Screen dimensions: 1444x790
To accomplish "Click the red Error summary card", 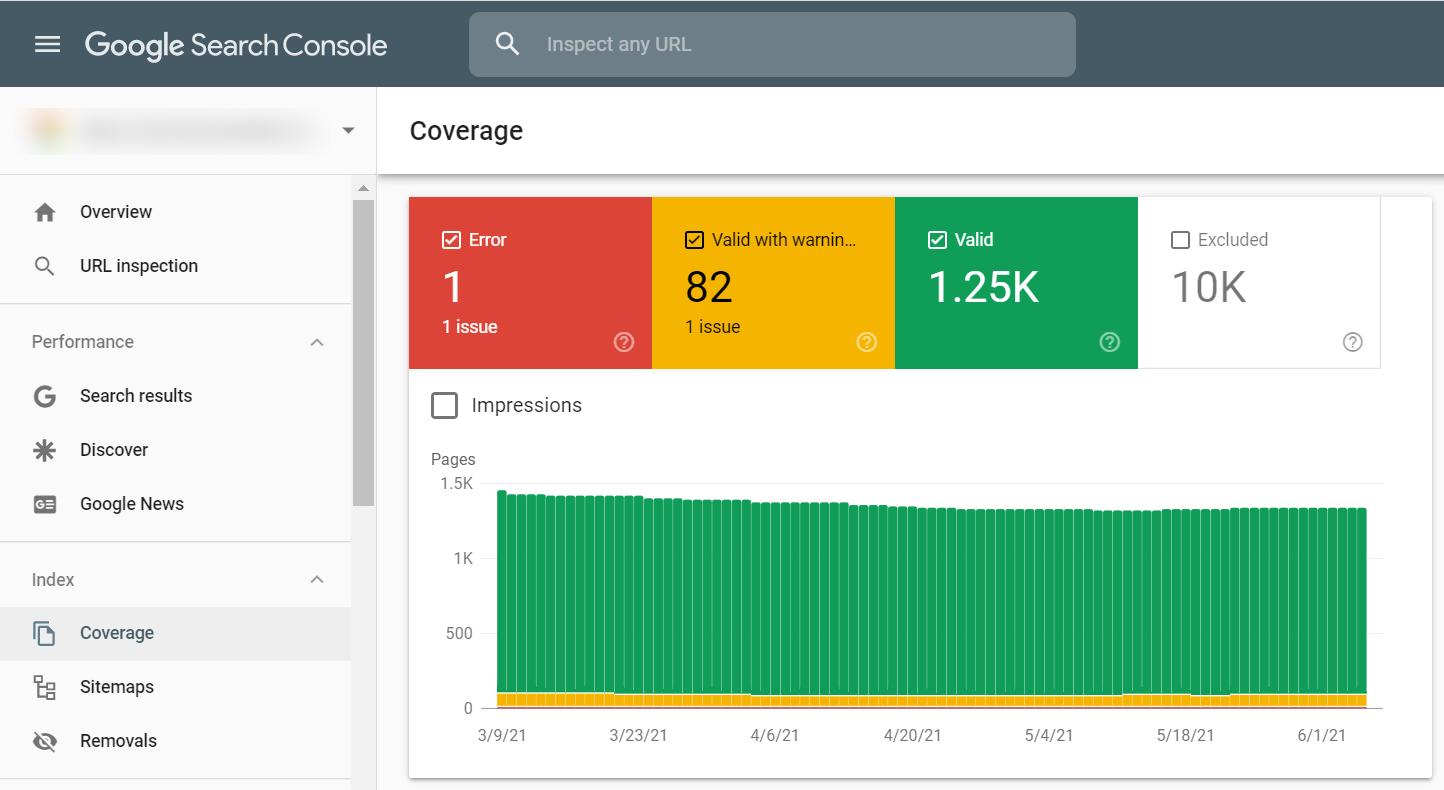I will [x=530, y=283].
